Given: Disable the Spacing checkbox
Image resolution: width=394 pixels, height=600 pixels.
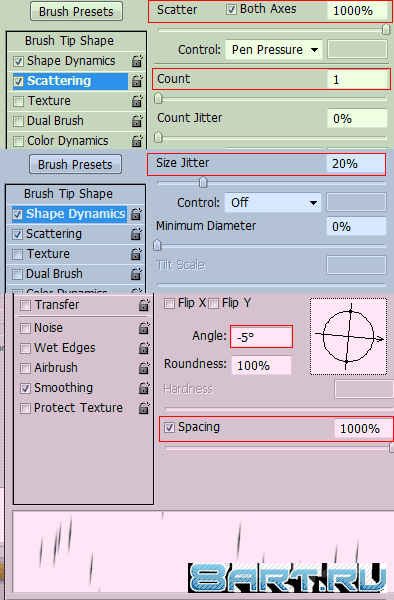Looking at the screenshot, I should [169, 427].
